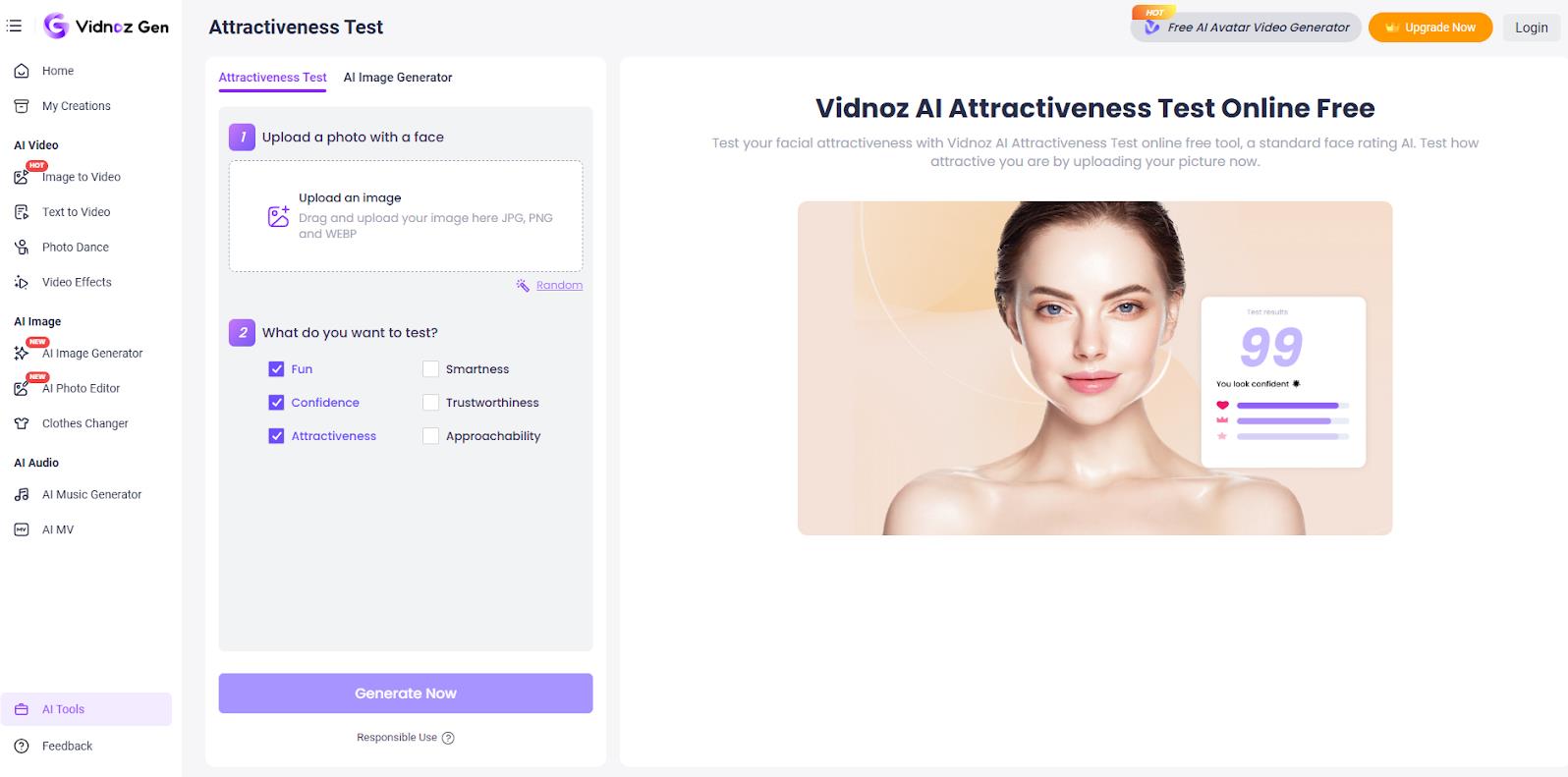
Task: Click the AI MV icon
Action: point(22,529)
